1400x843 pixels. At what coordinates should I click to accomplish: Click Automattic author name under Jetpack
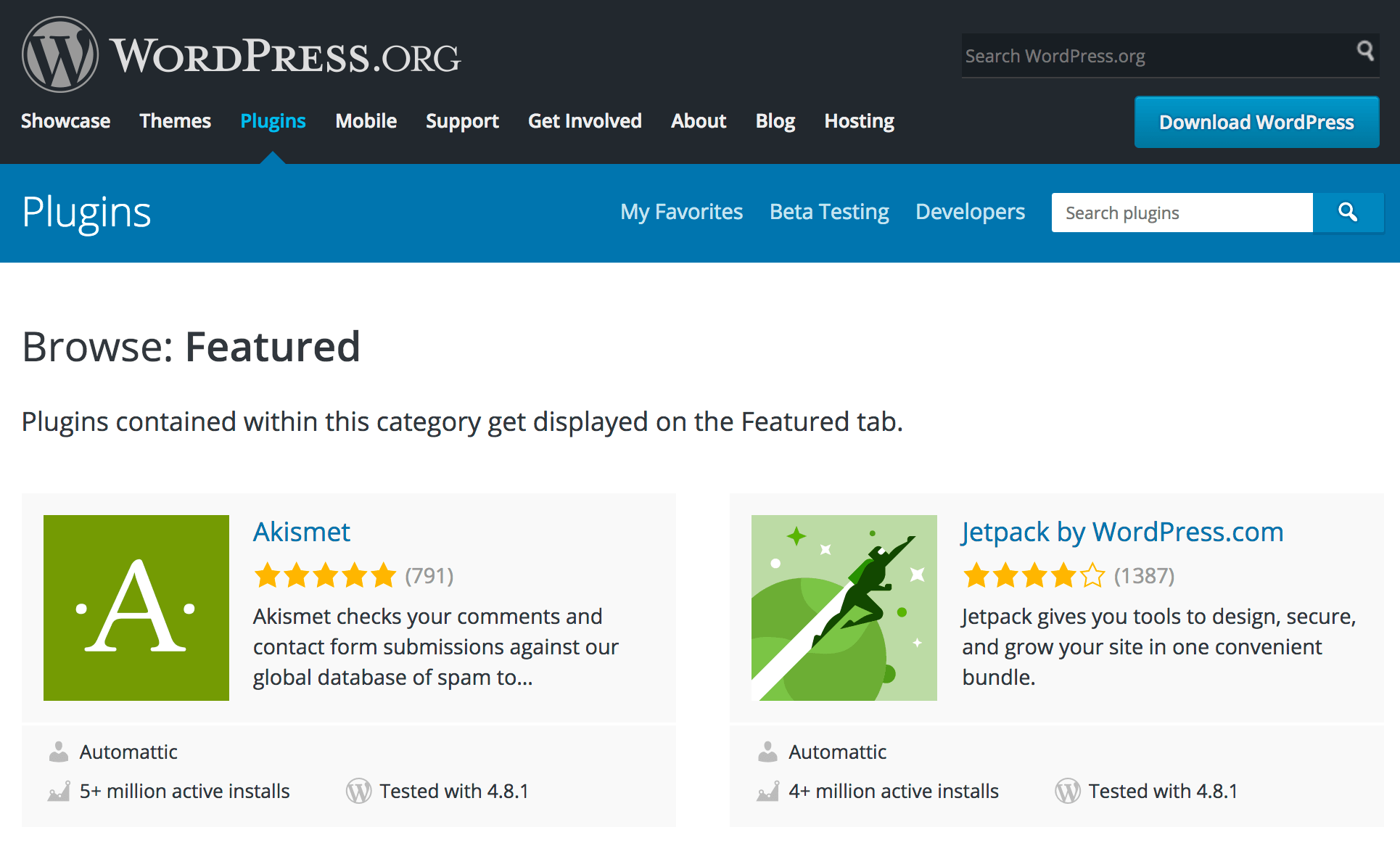click(x=837, y=752)
